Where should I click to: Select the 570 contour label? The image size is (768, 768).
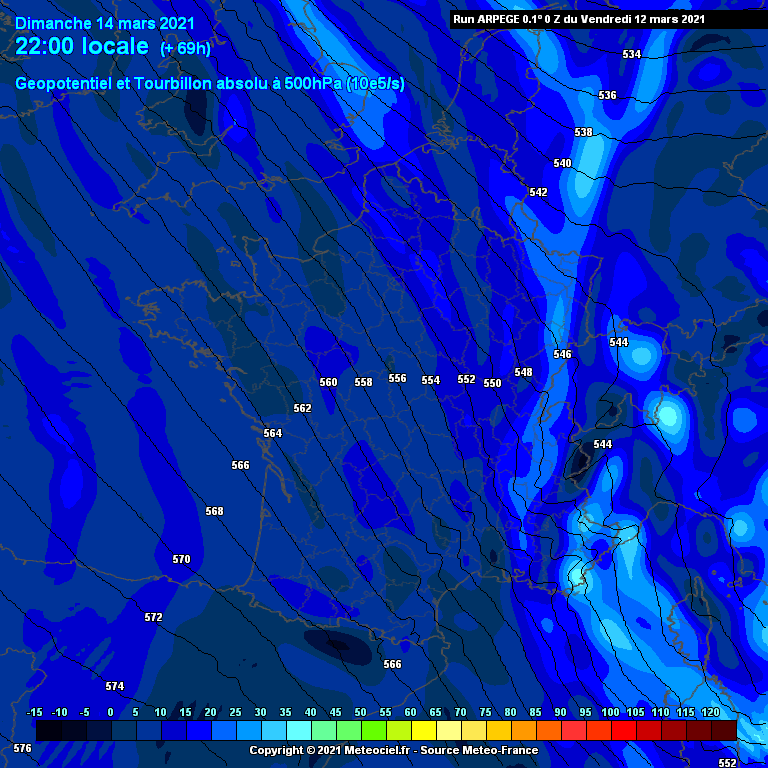pos(181,559)
